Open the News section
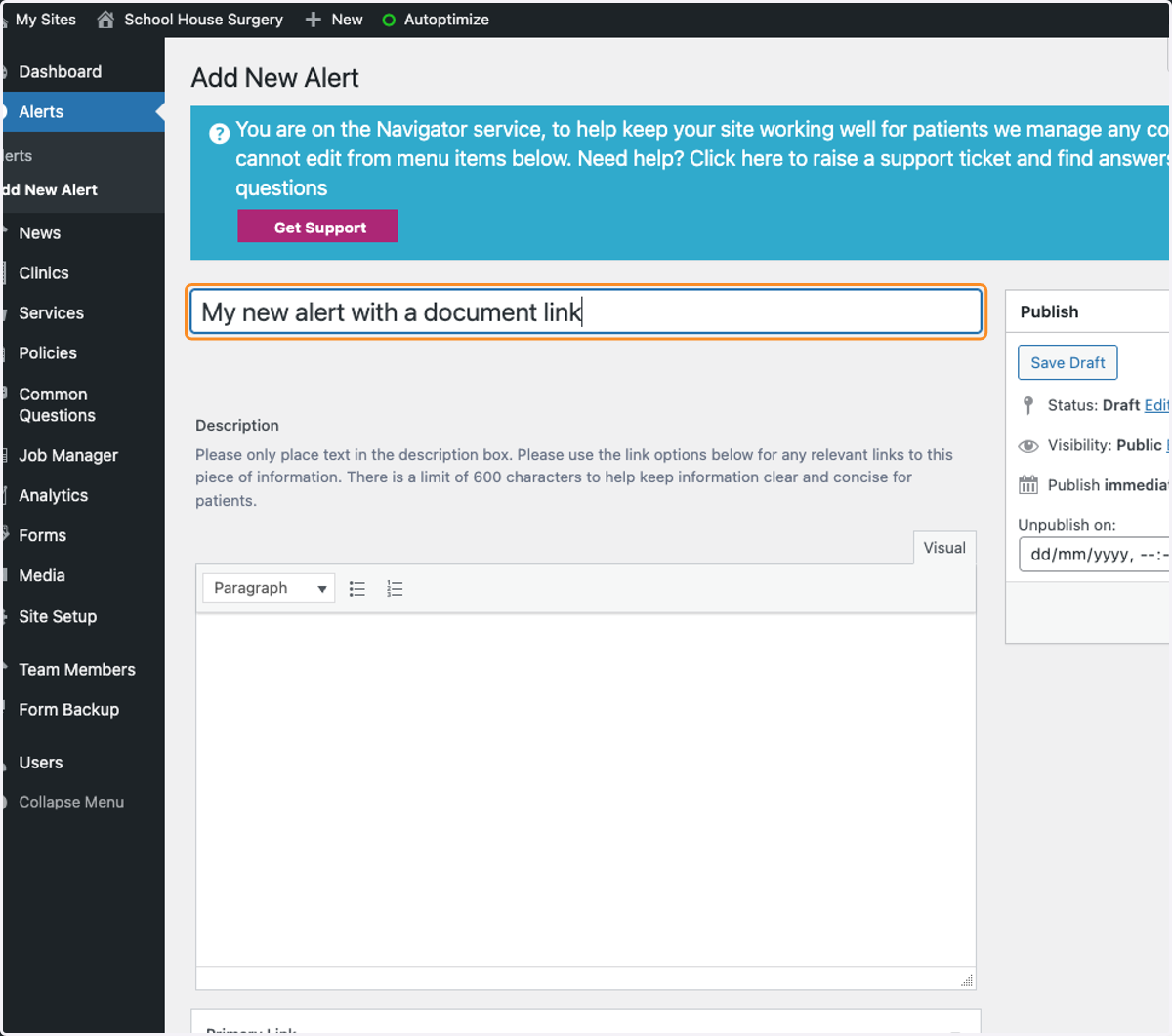The height and width of the screenshot is (1036, 1172). (x=40, y=233)
